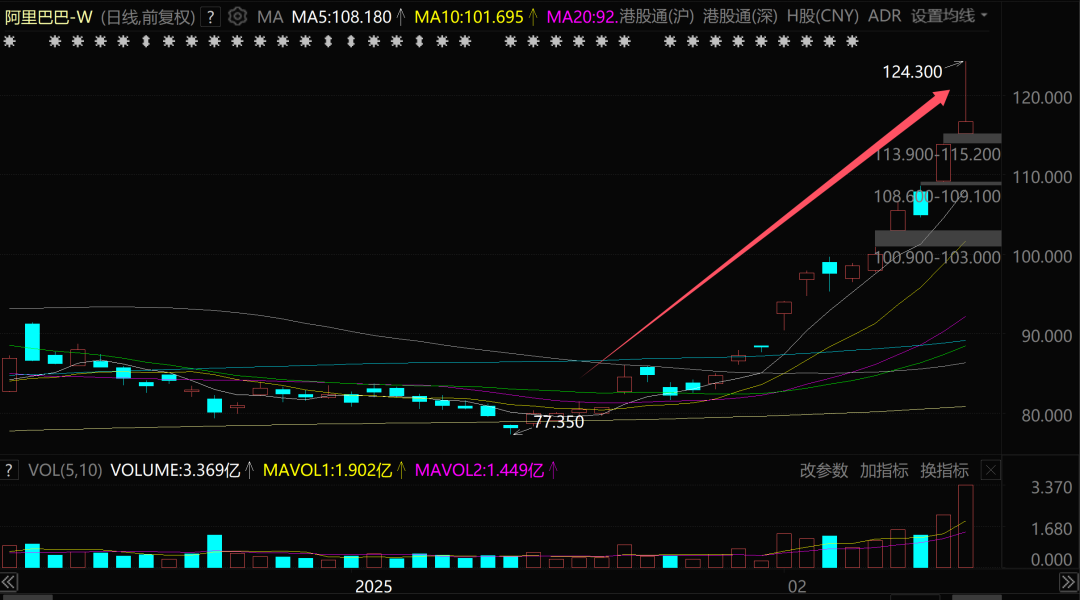Viewport: 1080px width, 600px height.
Task: Click 换指标 to change indicator
Action: pos(944,470)
